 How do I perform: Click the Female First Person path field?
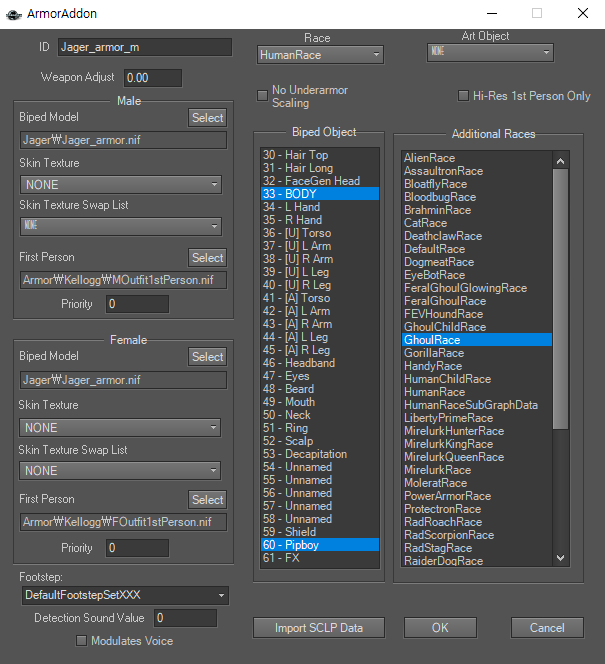[123, 522]
